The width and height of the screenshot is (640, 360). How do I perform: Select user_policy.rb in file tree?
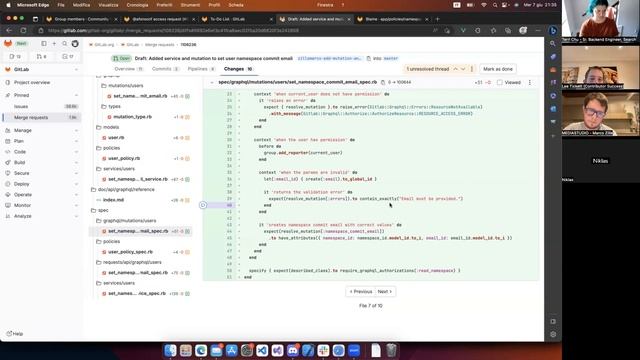(x=124, y=158)
